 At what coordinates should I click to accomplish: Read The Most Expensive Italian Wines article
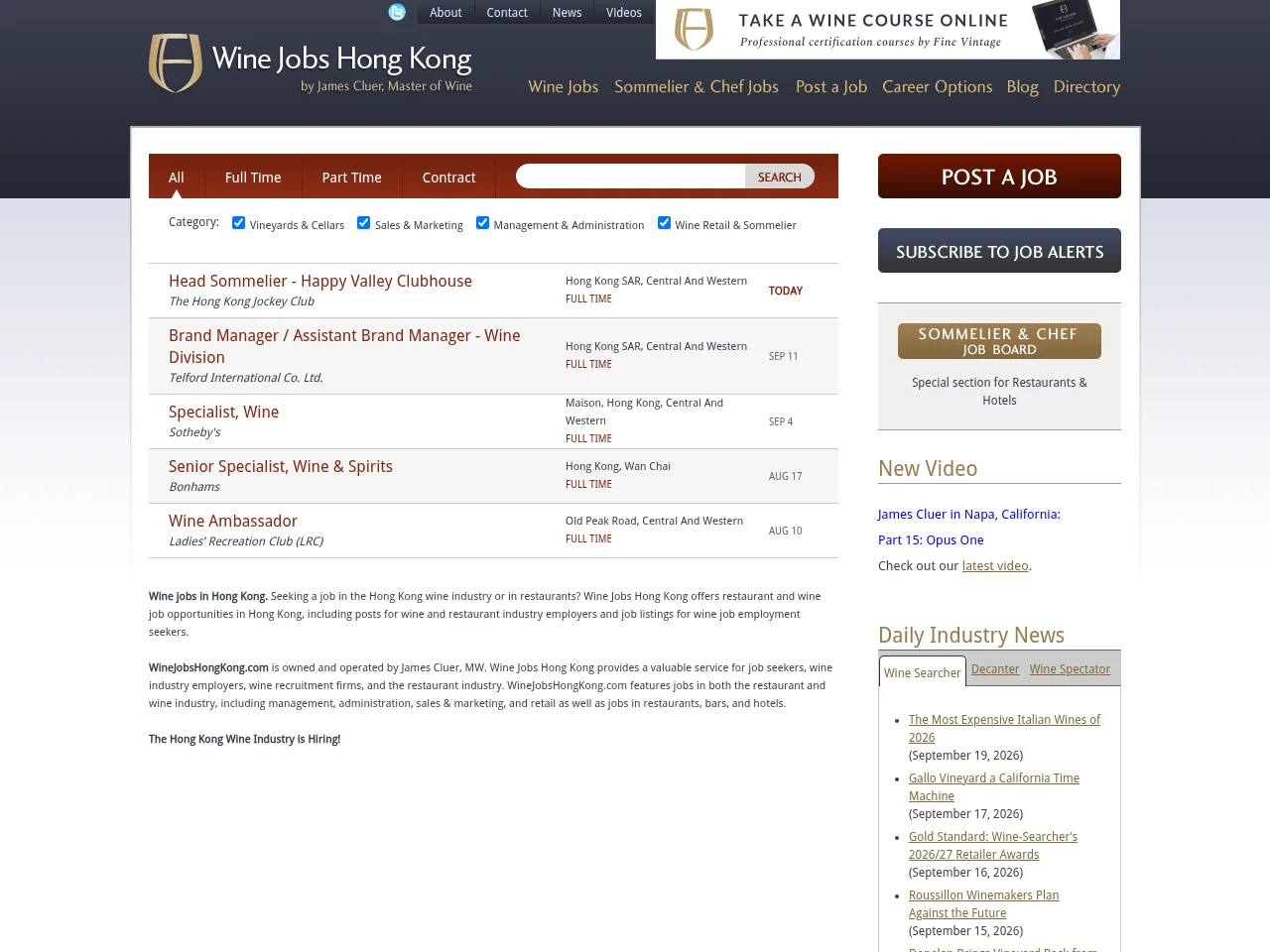(1004, 729)
